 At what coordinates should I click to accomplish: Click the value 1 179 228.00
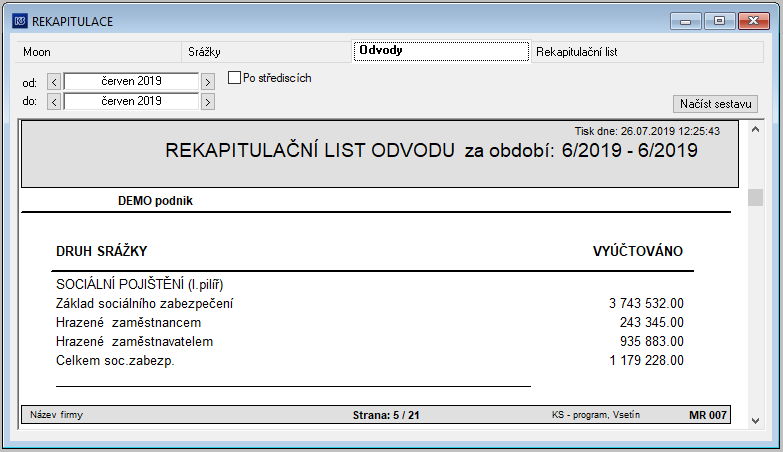(x=646, y=361)
